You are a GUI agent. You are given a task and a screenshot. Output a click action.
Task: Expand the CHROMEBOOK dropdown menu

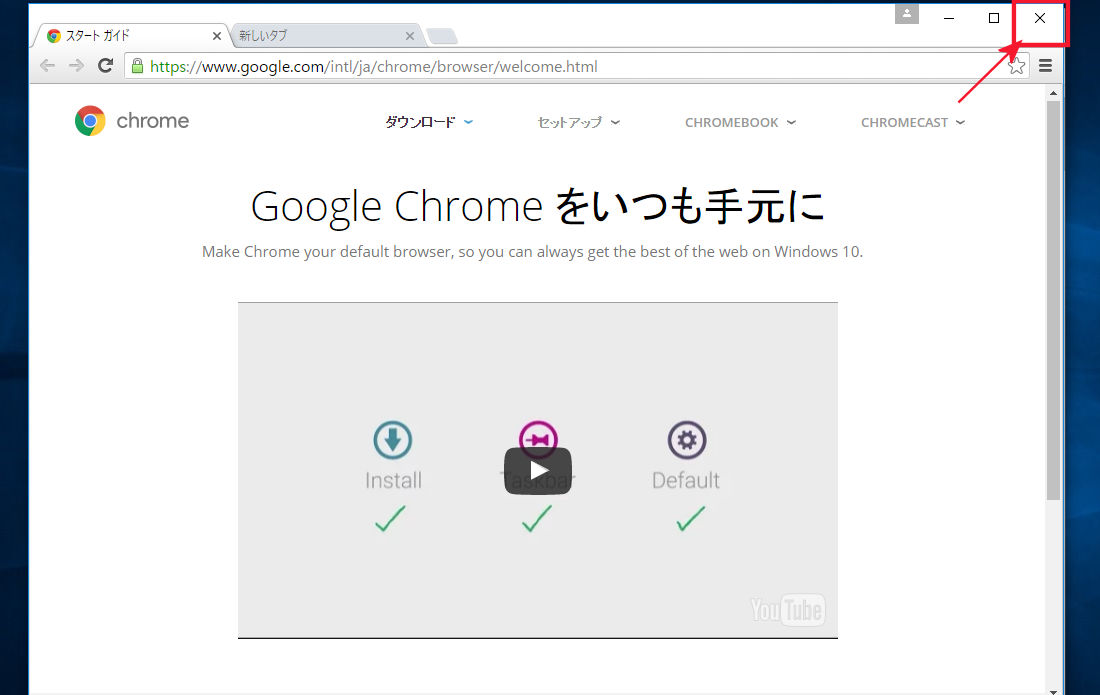(x=740, y=122)
